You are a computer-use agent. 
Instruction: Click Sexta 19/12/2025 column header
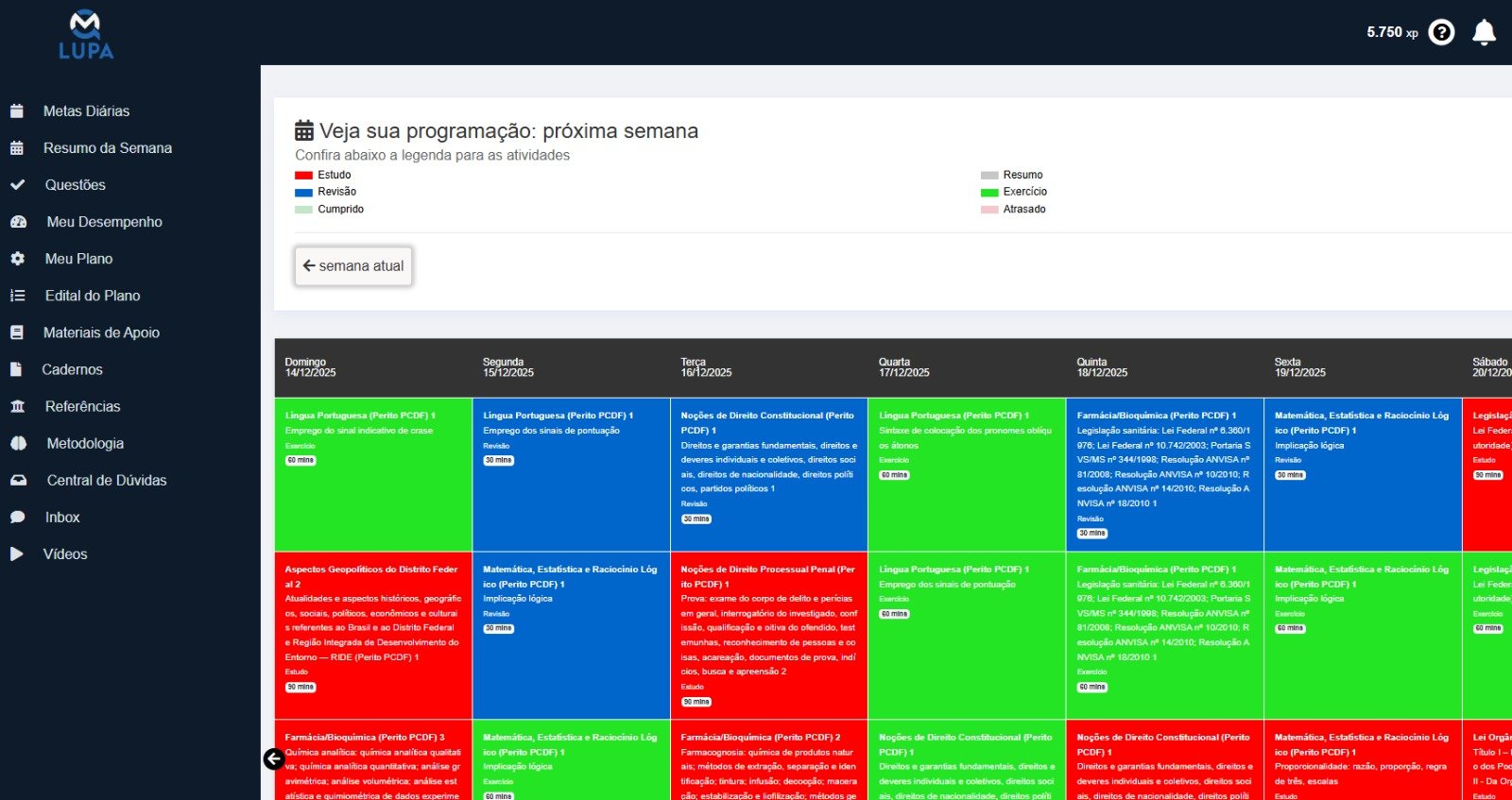(x=1364, y=367)
